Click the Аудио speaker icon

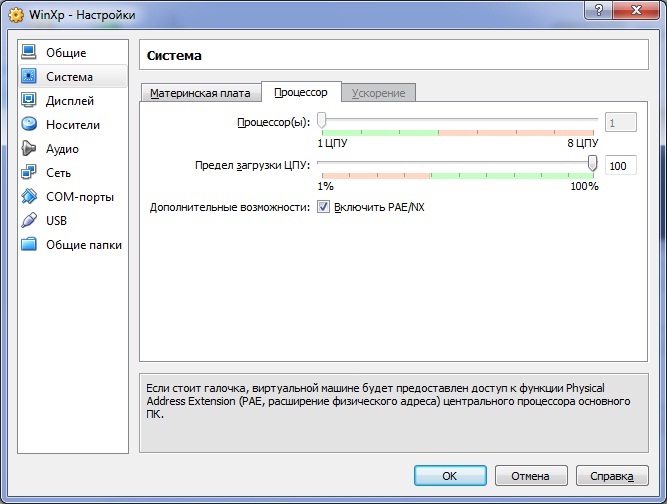point(29,148)
